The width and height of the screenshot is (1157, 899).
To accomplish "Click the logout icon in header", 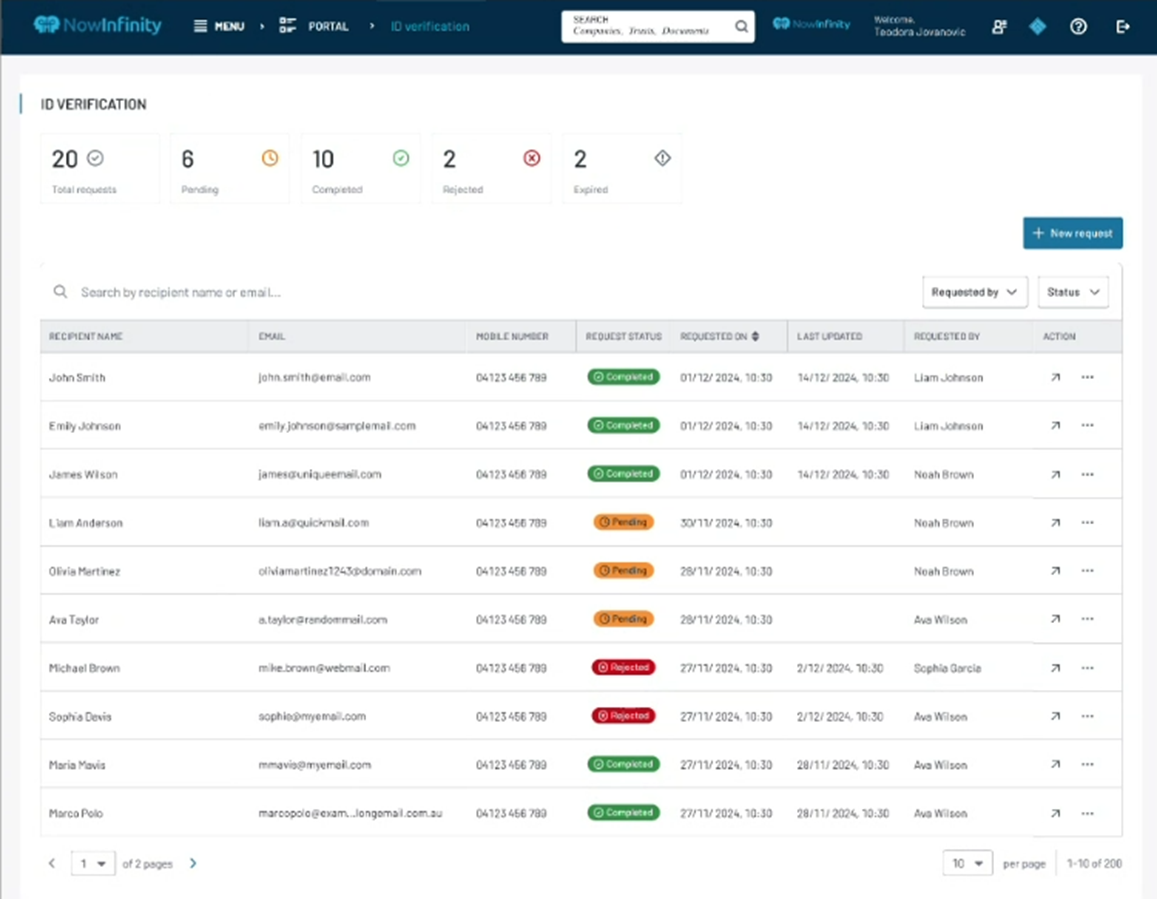I will point(1122,27).
